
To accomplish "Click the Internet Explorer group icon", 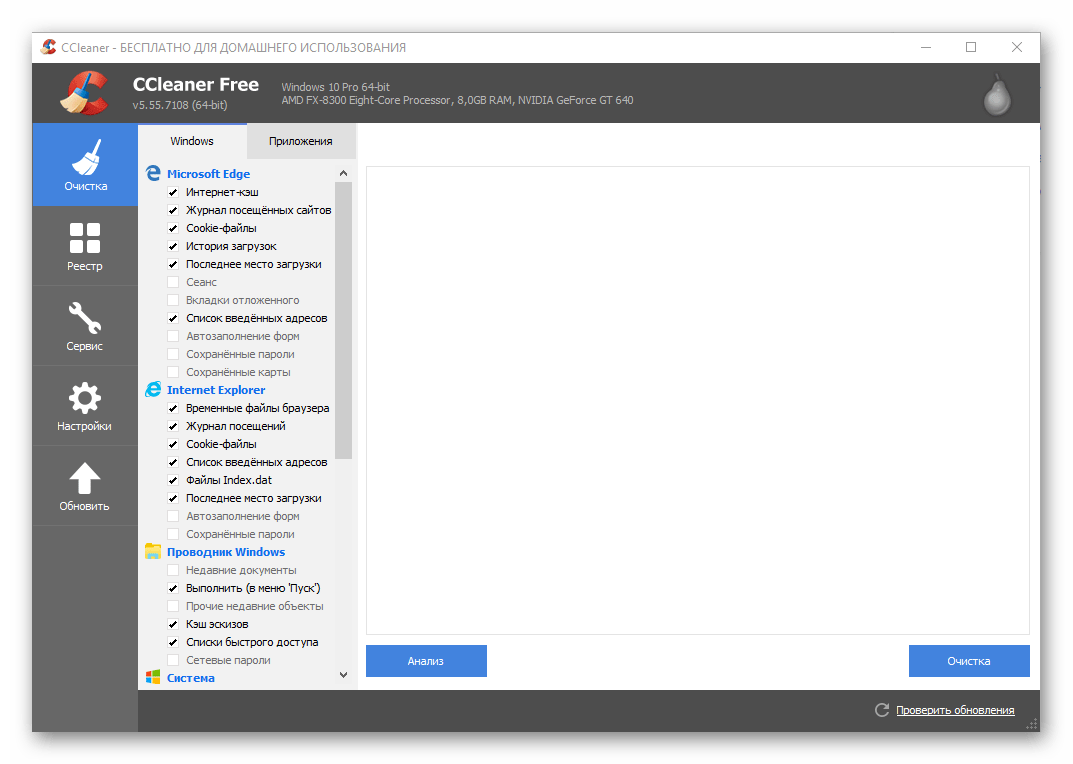I will click(153, 390).
